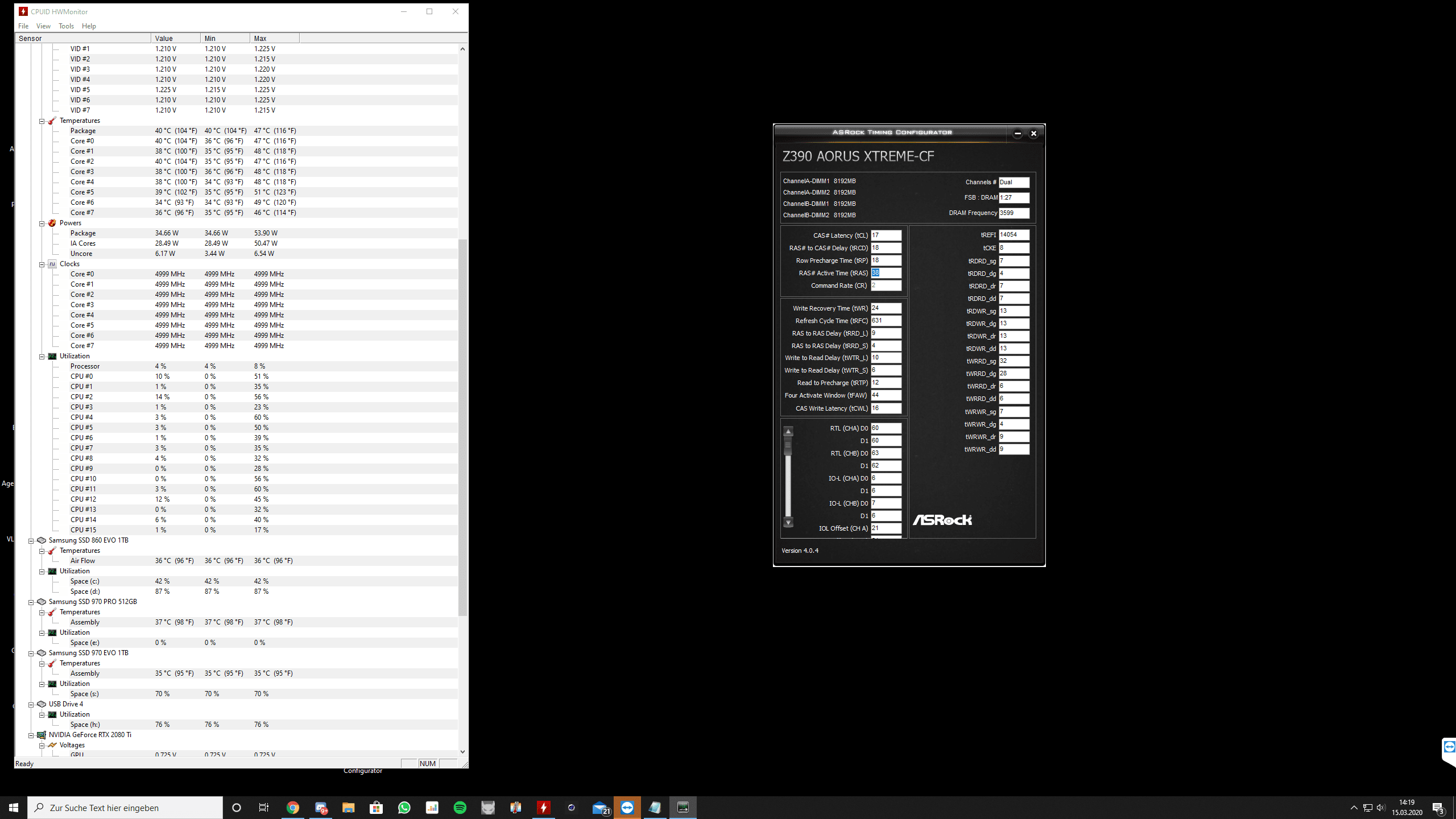Screen dimensions: 1456x819
Task: Click the HWMonitor title bar app icon
Action: (x=23, y=11)
